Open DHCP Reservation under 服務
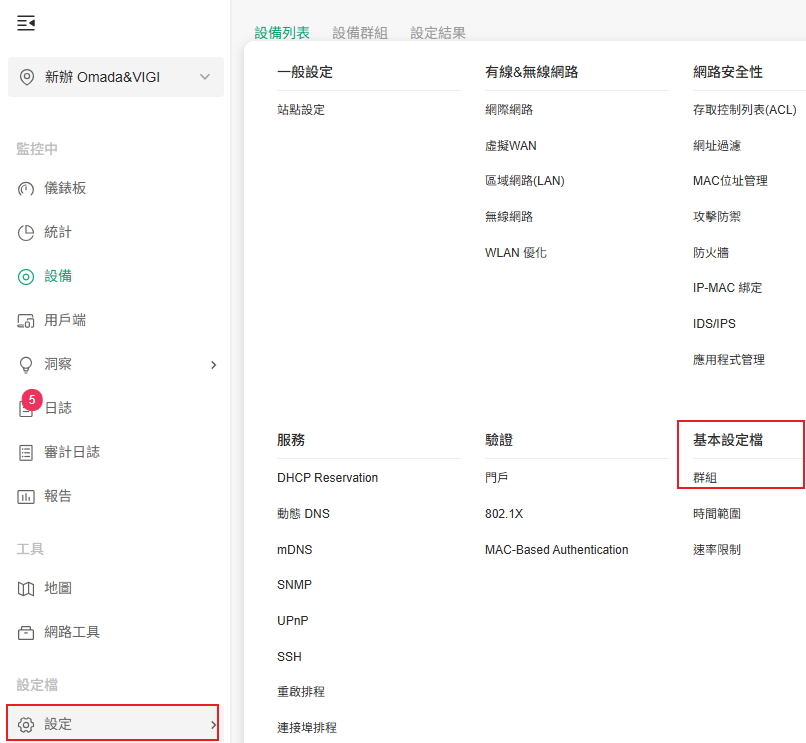Screen dimensions: 806x743 point(327,478)
